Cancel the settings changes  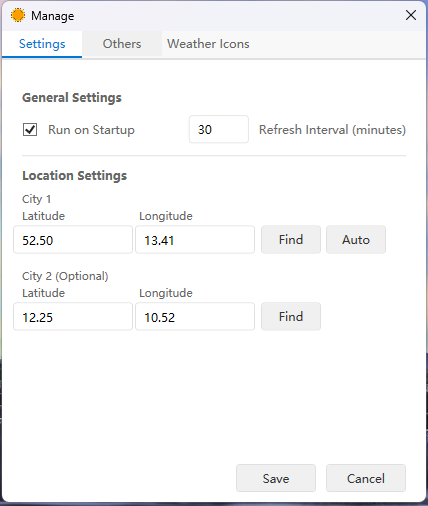[x=366, y=478]
